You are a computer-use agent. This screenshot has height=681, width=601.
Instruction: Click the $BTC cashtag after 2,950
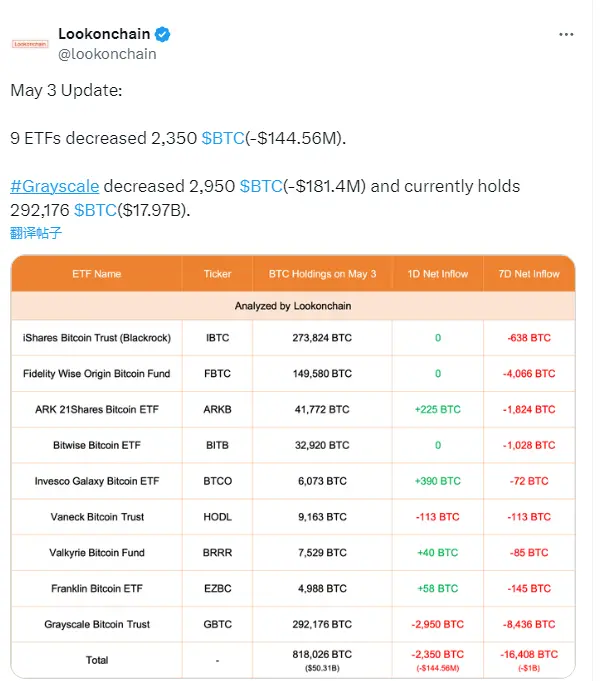click(262, 186)
